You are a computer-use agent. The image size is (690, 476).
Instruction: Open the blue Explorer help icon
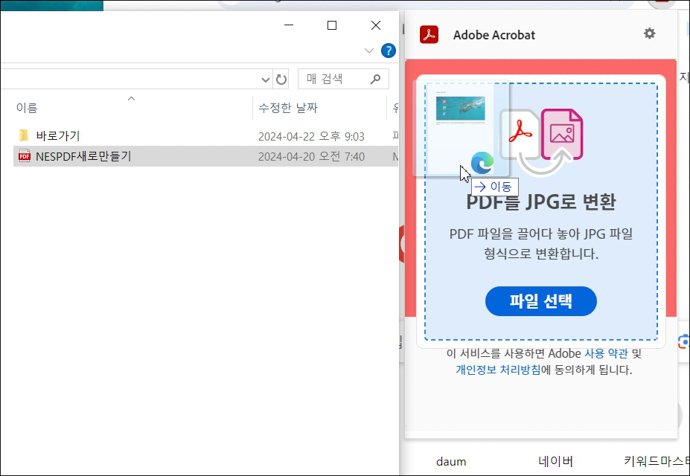click(x=388, y=51)
